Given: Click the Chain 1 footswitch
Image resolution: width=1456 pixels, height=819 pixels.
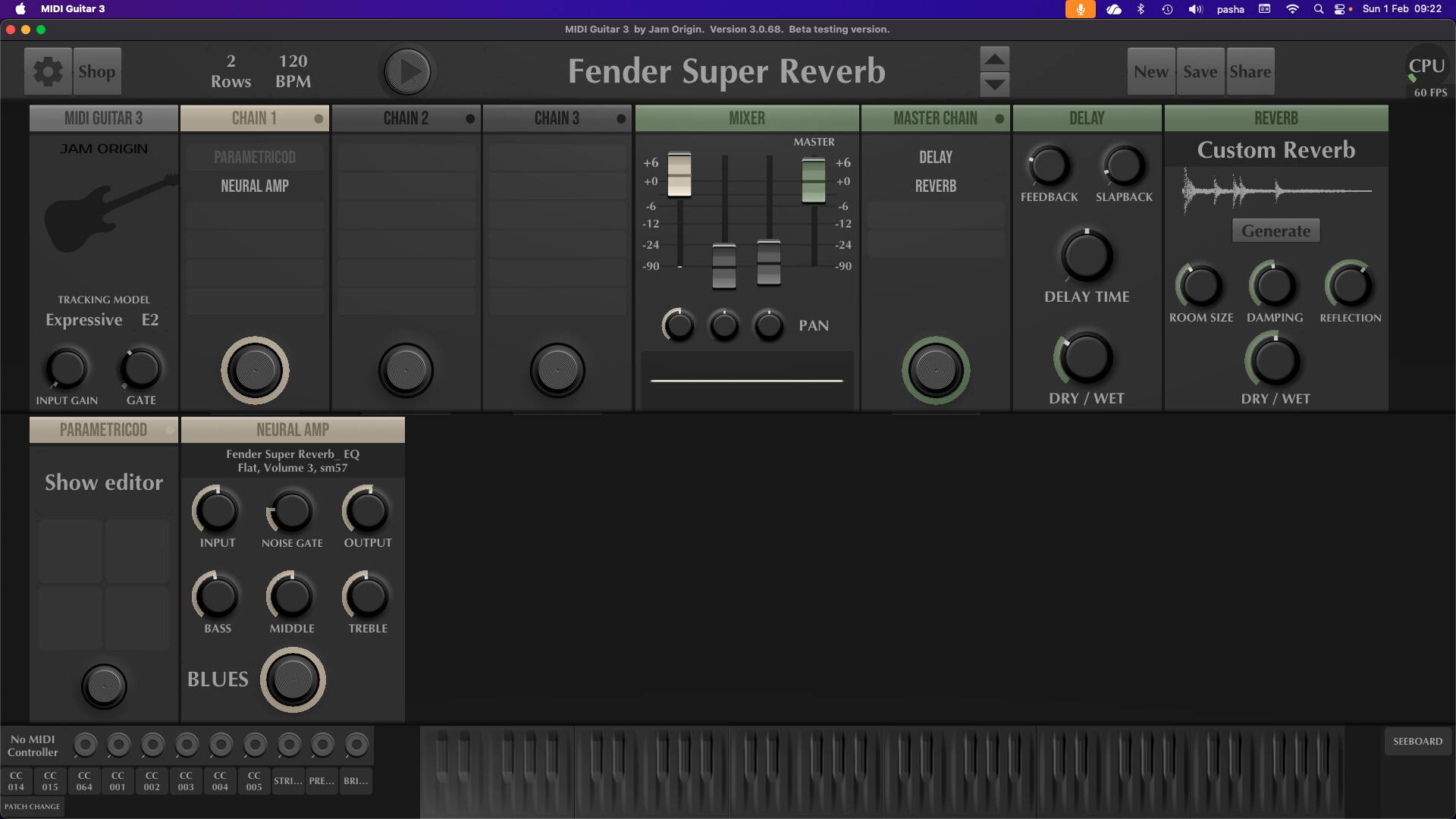Looking at the screenshot, I should [x=255, y=370].
